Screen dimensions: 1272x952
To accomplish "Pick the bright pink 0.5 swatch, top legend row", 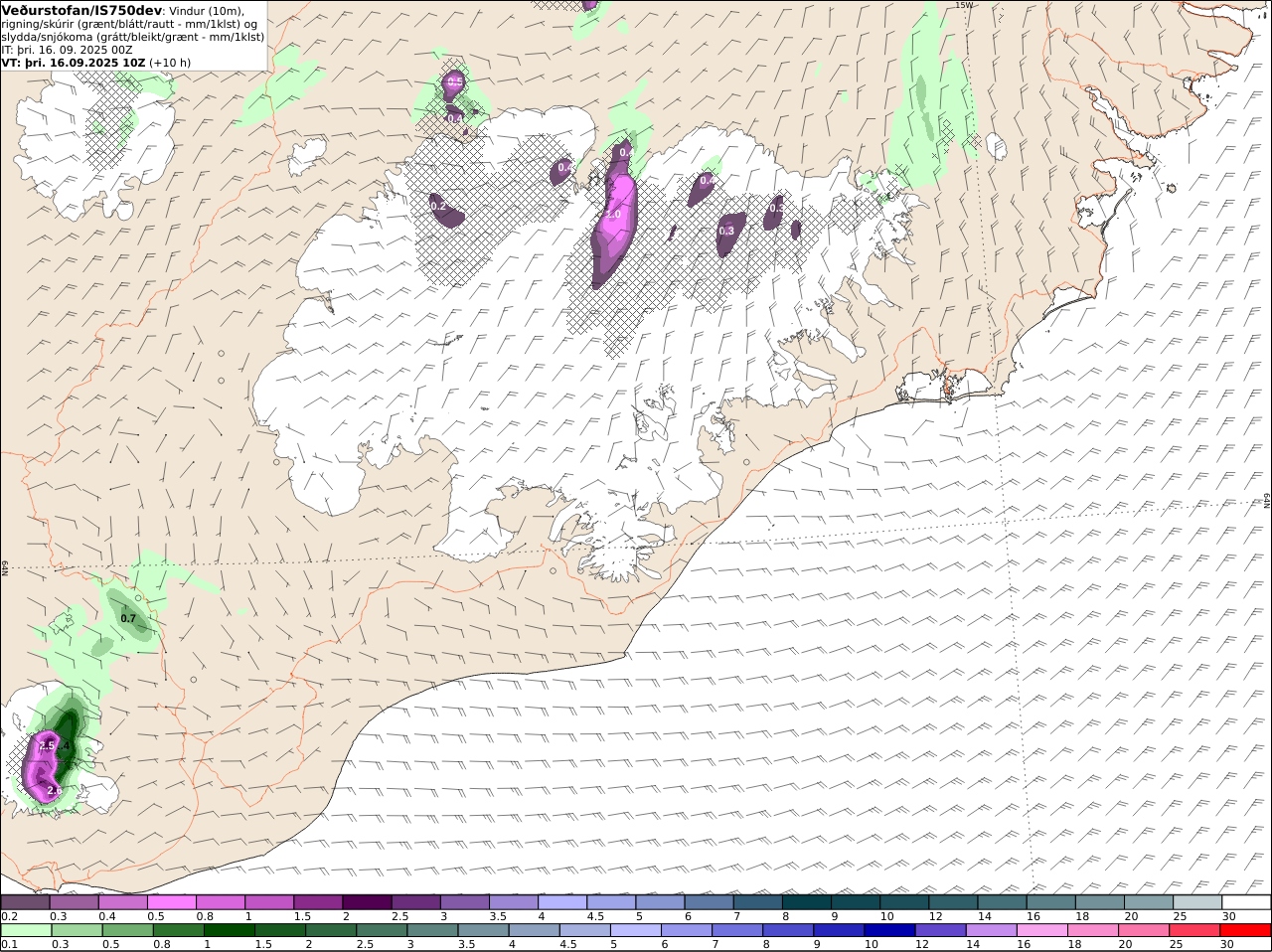I will (x=171, y=902).
